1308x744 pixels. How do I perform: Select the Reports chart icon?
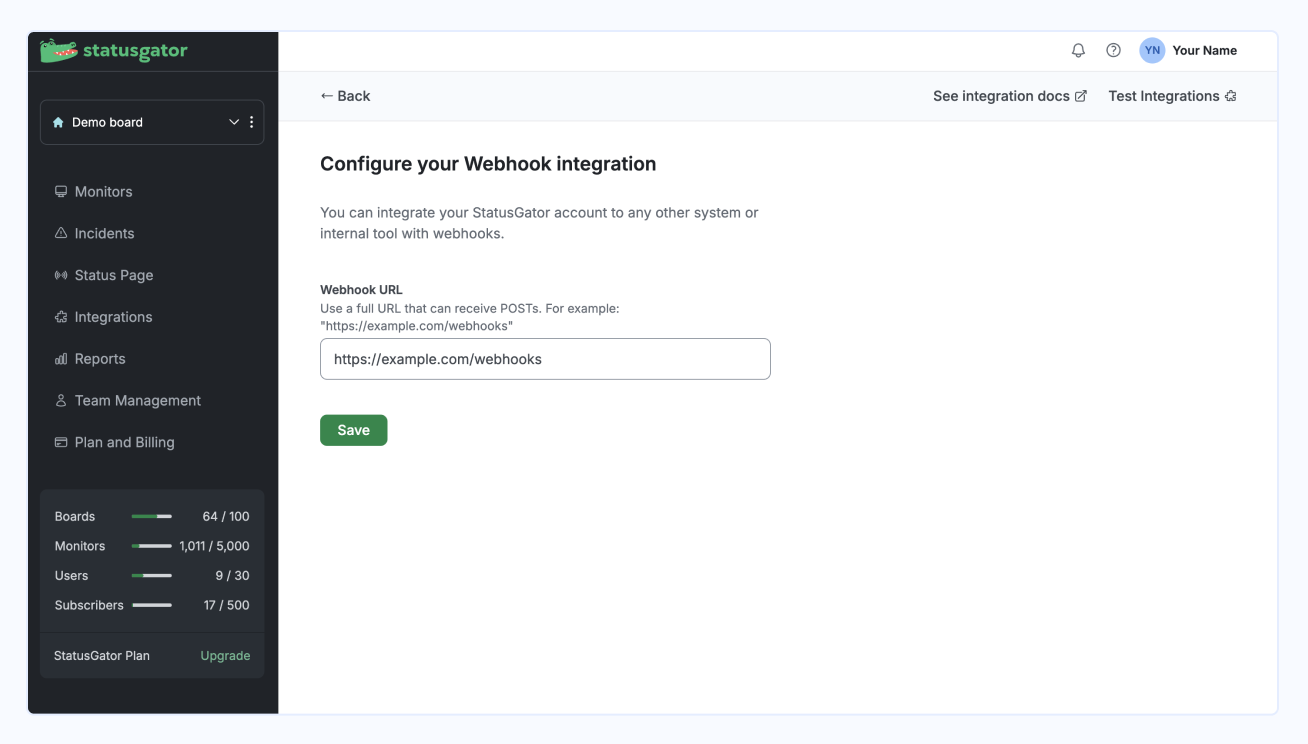[61, 359]
